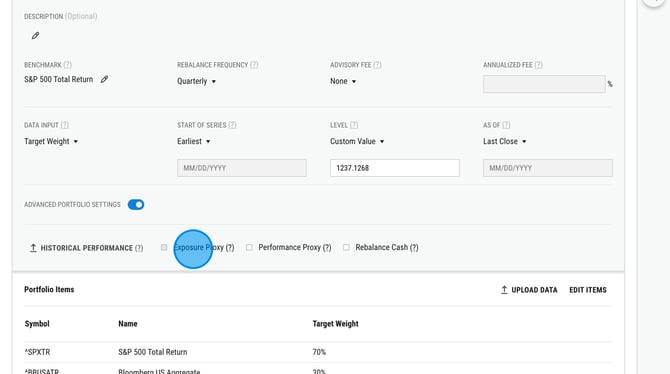Image resolution: width=670 pixels, height=374 pixels.
Task: Open the Data Input help tooltip
Action: (65, 125)
